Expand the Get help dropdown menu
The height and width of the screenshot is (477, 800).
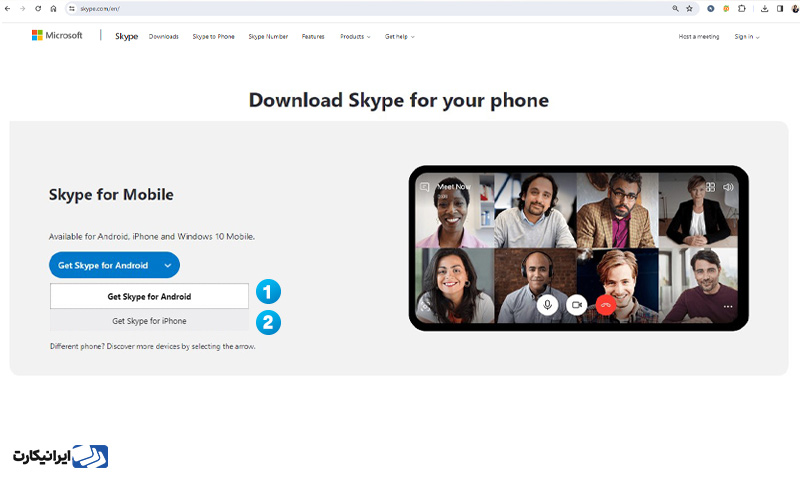pyautogui.click(x=399, y=37)
